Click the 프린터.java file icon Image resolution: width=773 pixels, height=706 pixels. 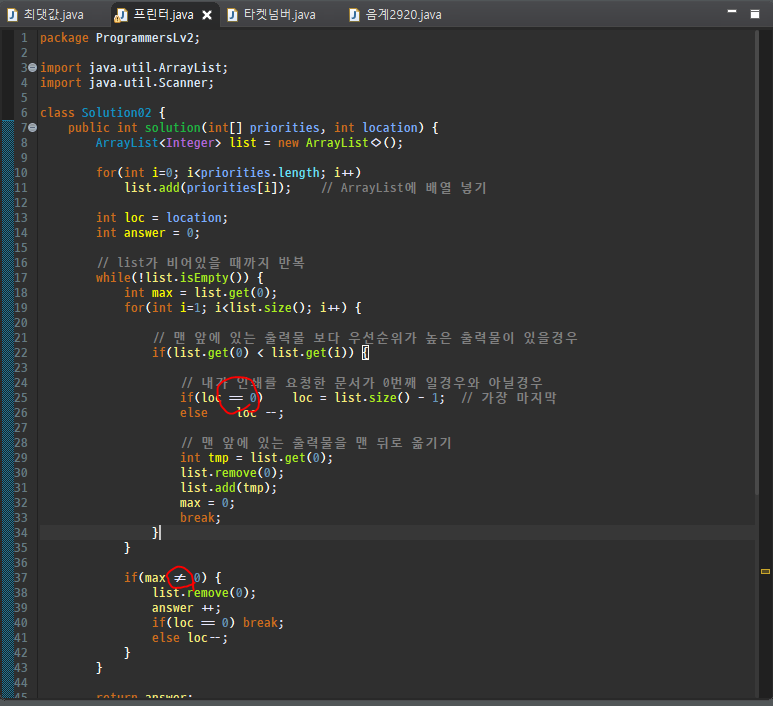121,15
